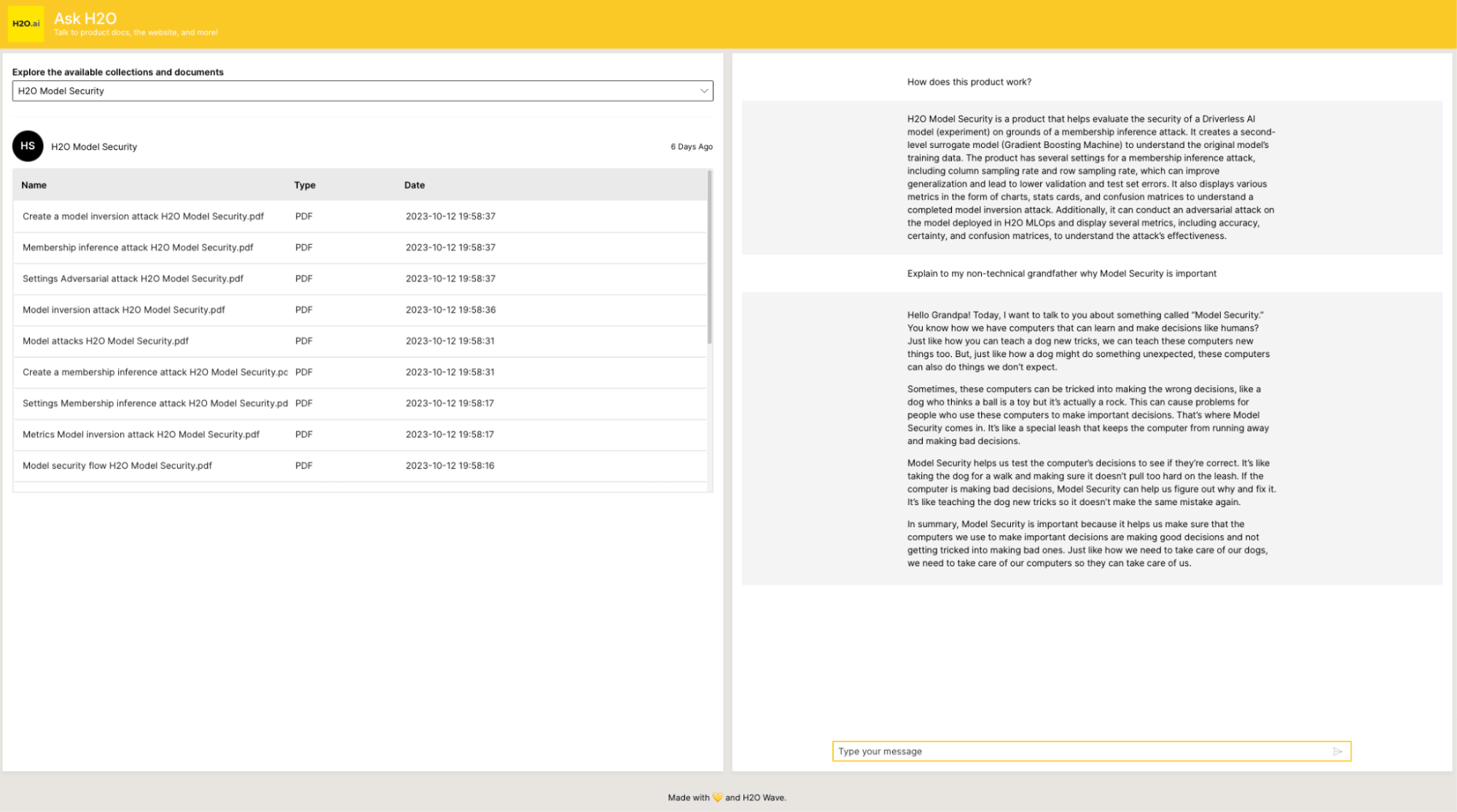Open Metrics Model inversion attack PDF row
Screen dimensions: 1457x812
pos(141,434)
